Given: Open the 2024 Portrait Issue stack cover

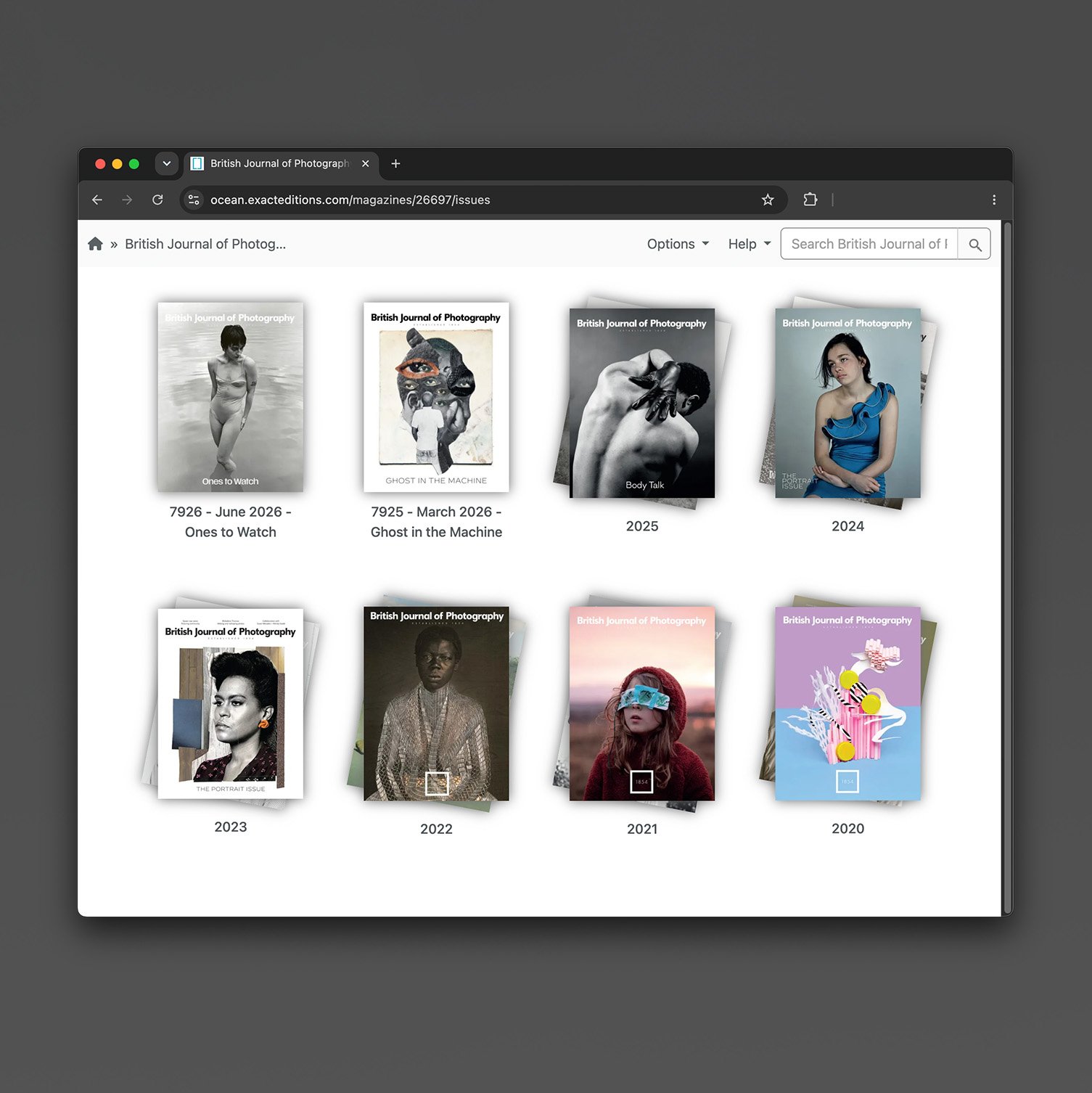Looking at the screenshot, I should (847, 403).
